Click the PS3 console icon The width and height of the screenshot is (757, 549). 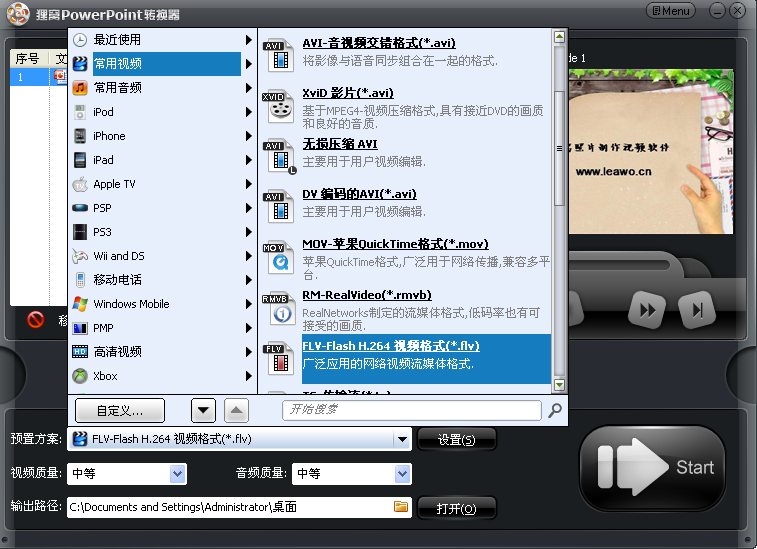click(80, 232)
